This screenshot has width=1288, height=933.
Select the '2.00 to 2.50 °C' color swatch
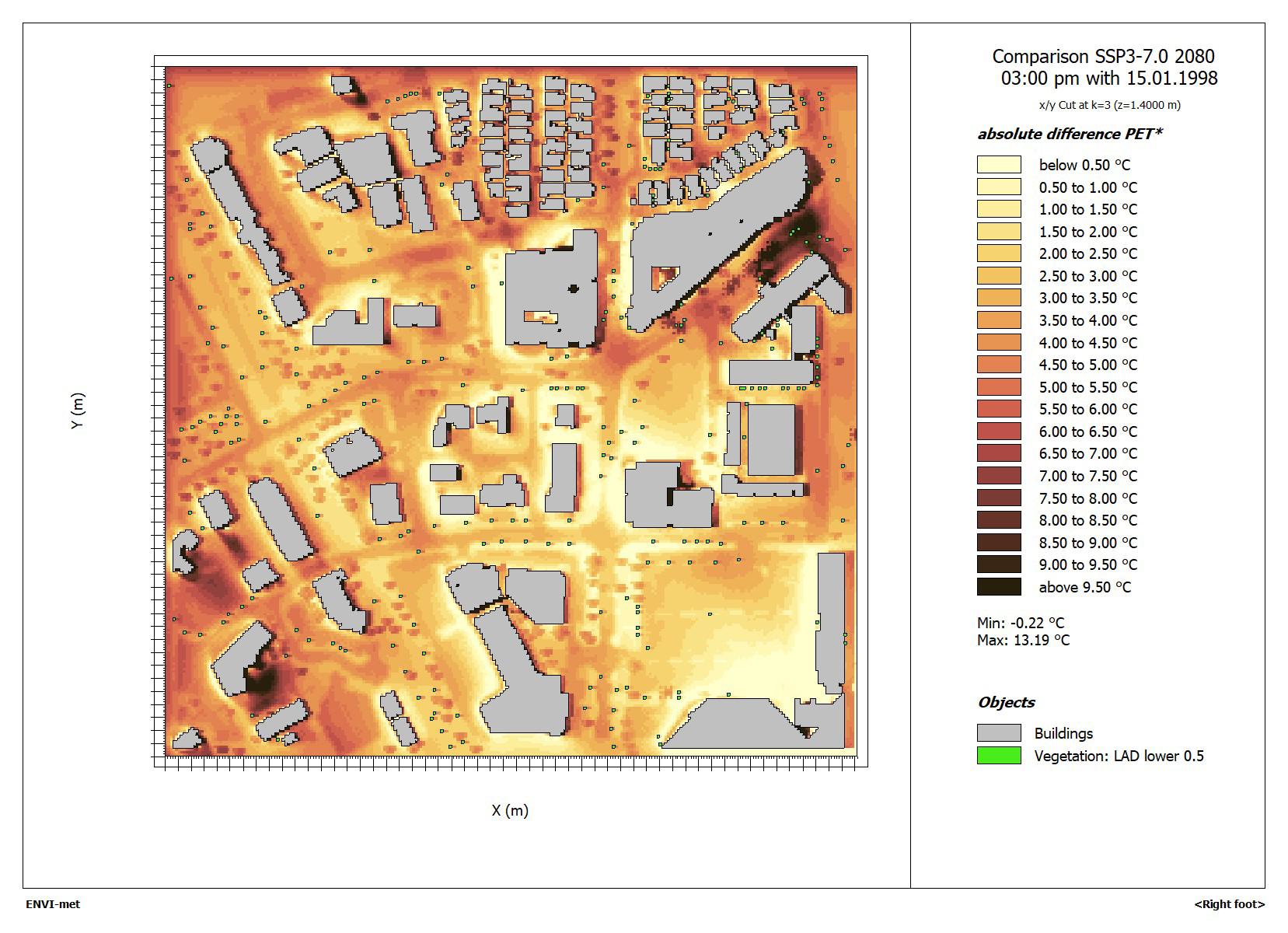click(999, 253)
